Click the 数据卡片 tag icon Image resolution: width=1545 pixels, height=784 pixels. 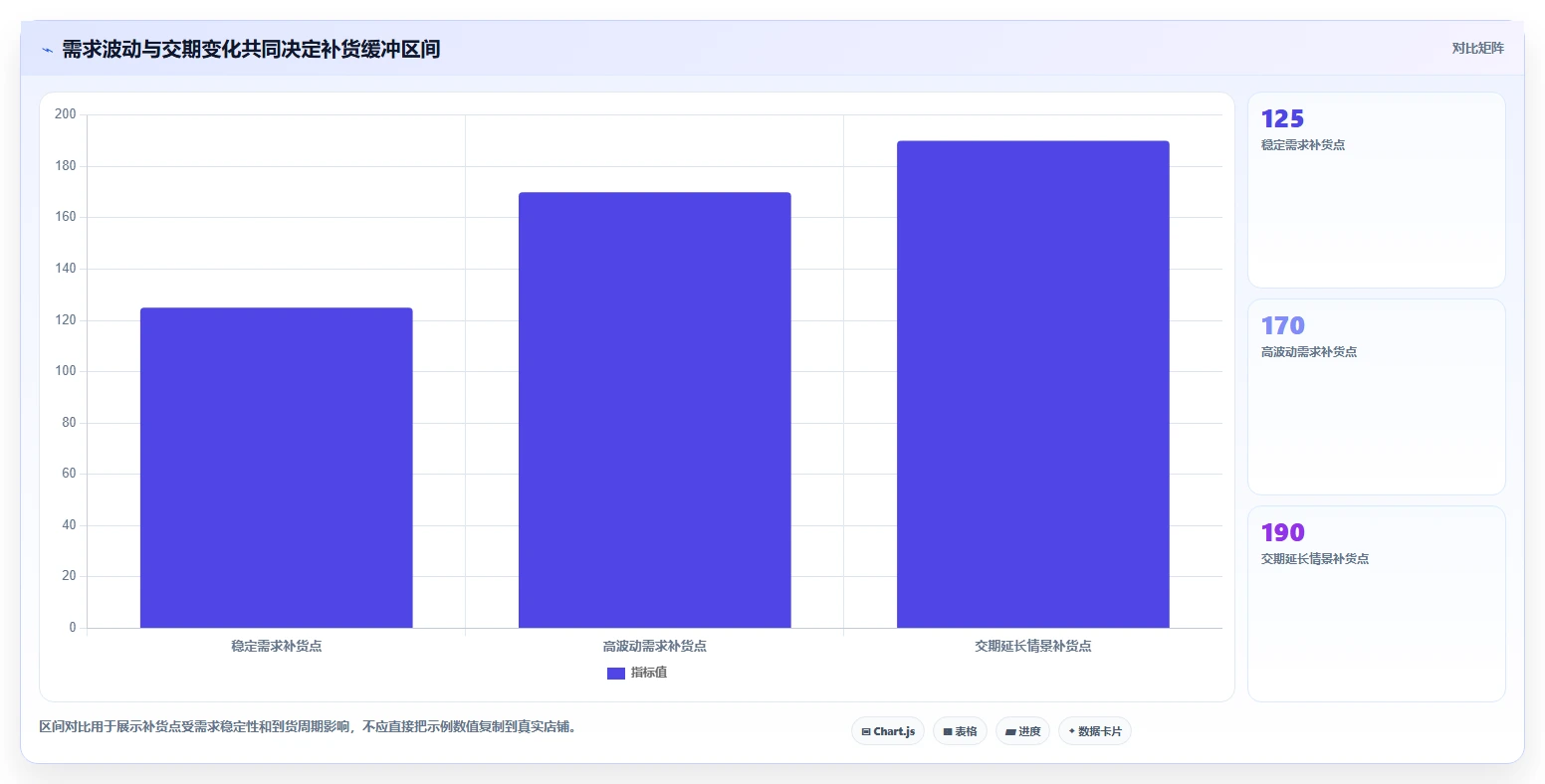tap(1072, 731)
